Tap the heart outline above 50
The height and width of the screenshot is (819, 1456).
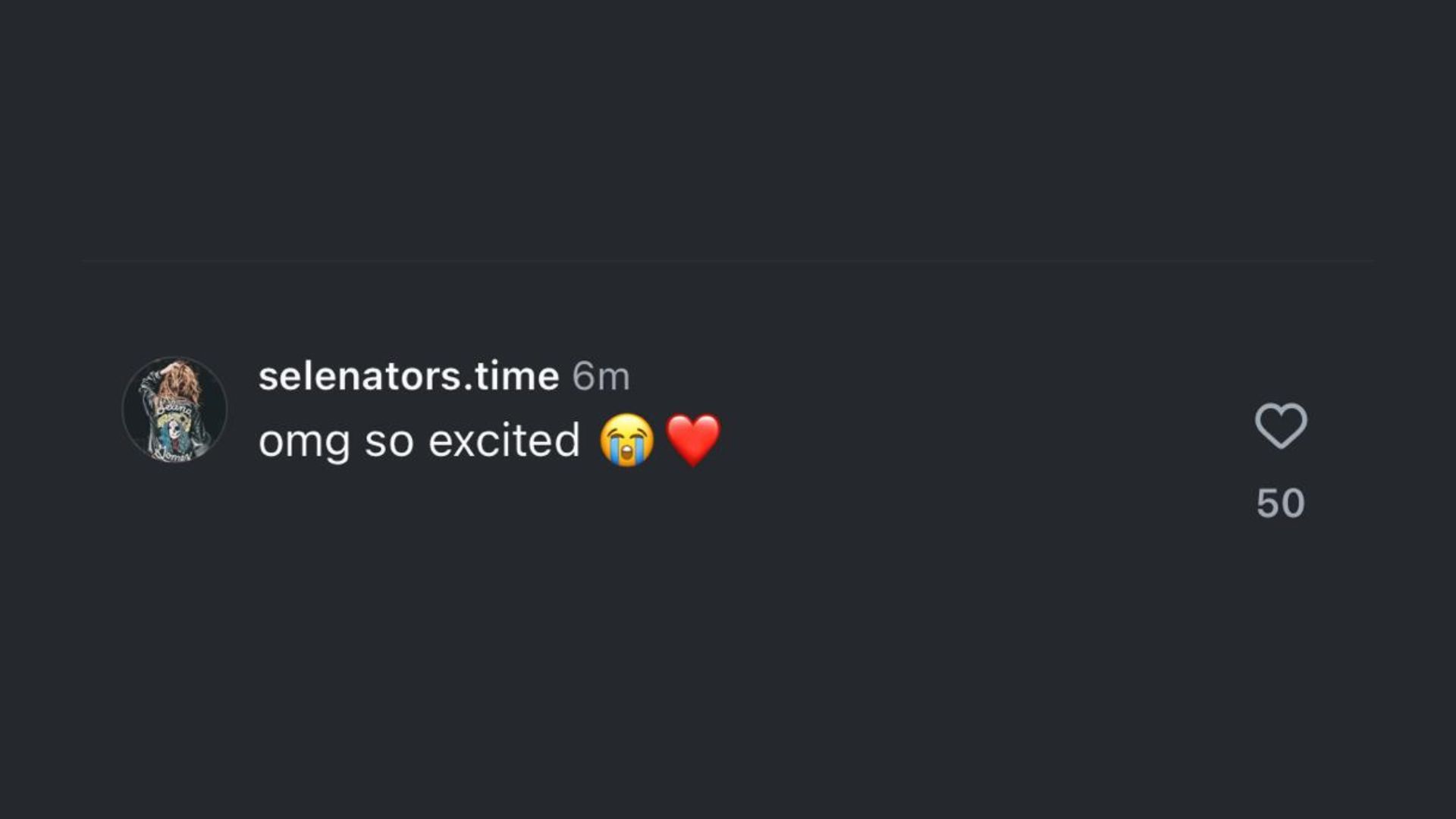click(x=1281, y=426)
